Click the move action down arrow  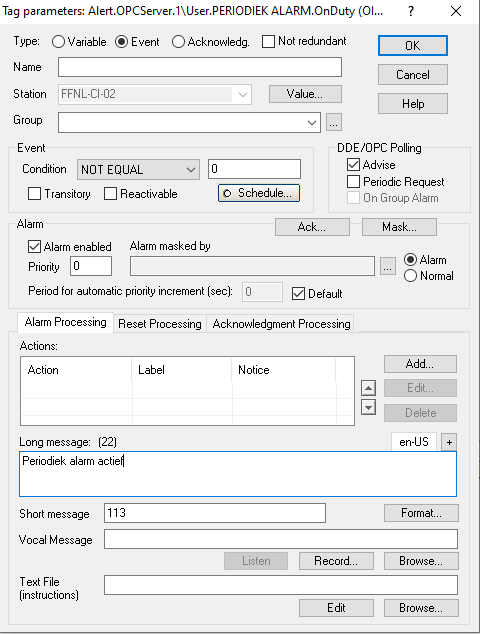(368, 407)
